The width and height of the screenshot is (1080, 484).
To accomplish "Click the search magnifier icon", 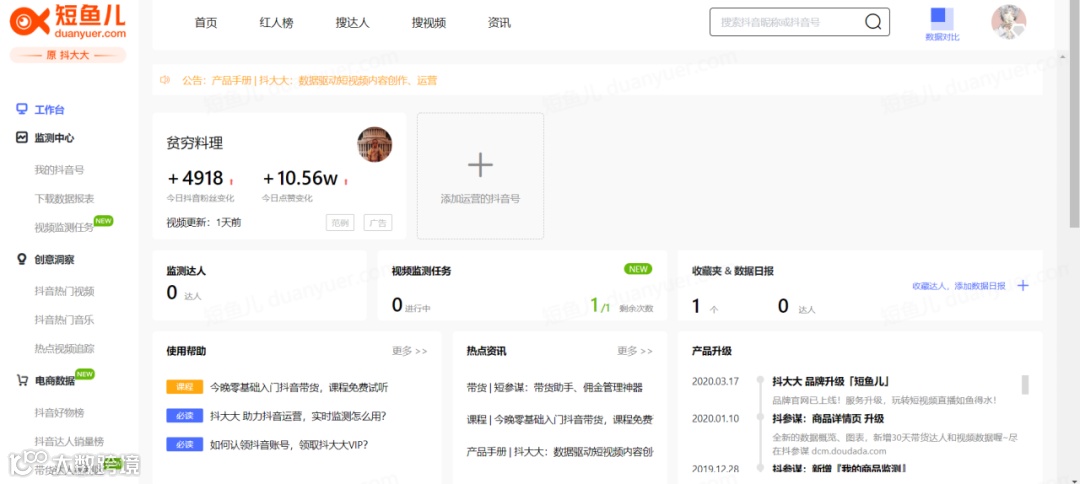I will pos(873,22).
